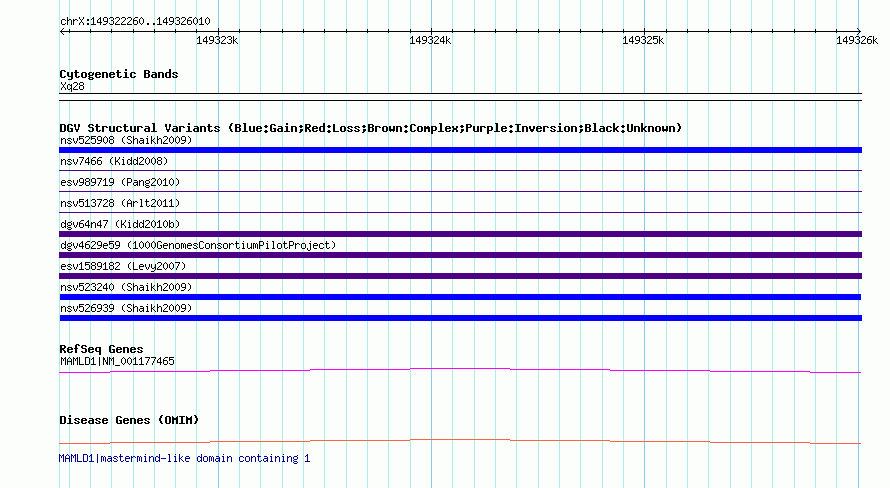890x488 pixels.
Task: Click the blue bar under nsv526939
Action: pyautogui.click(x=460, y=318)
